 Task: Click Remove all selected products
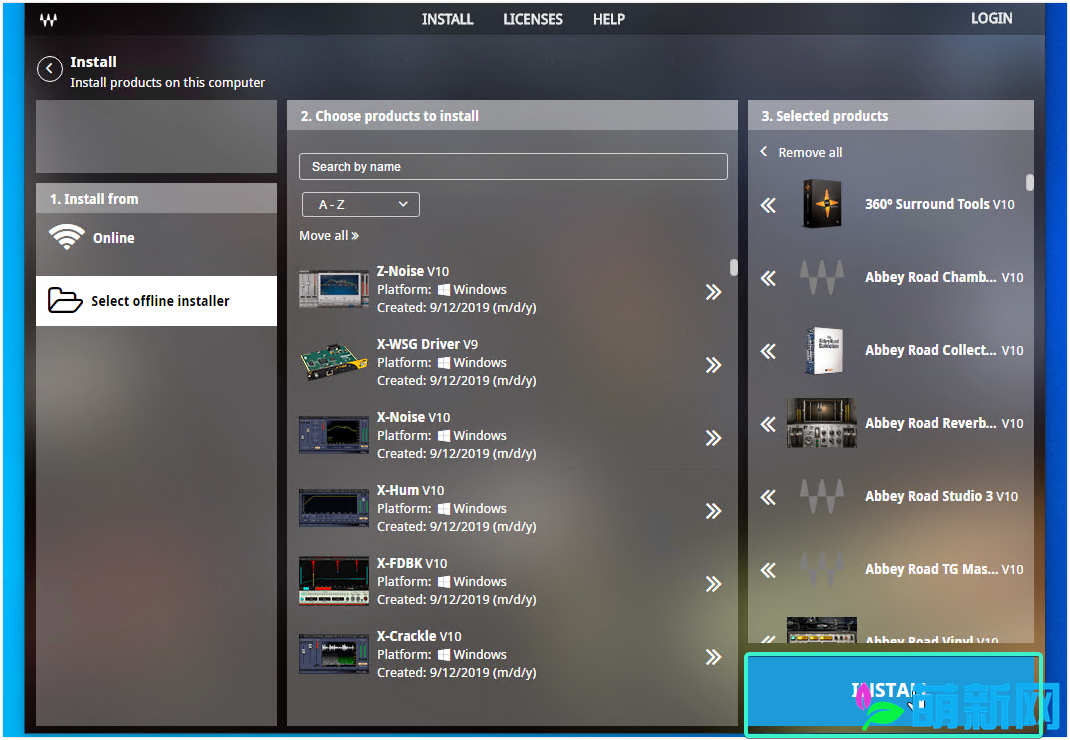(802, 152)
